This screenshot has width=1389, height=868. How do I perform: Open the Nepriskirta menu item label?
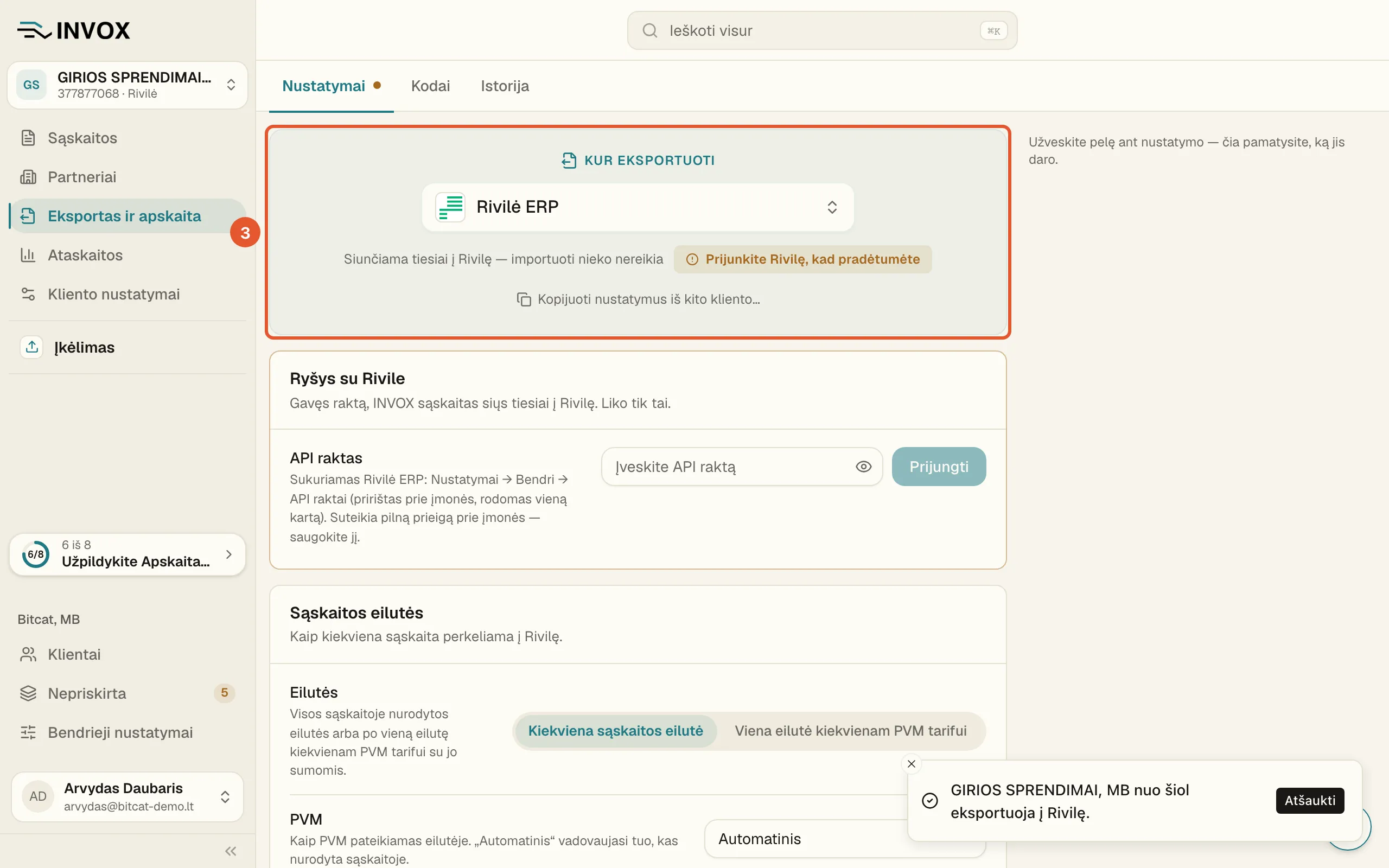(x=87, y=693)
